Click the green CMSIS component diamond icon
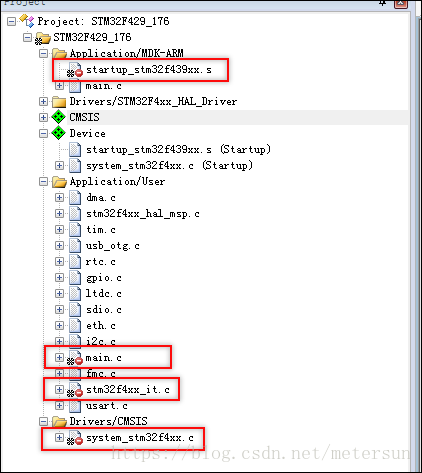This screenshot has height=473, width=422. (58, 117)
